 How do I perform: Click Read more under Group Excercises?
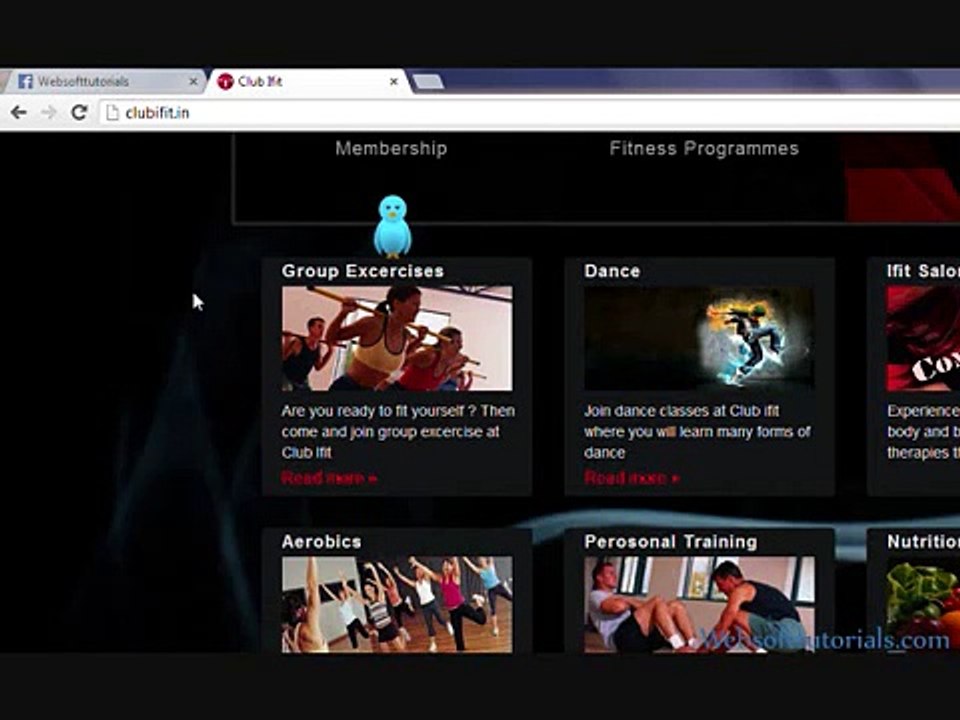click(329, 478)
